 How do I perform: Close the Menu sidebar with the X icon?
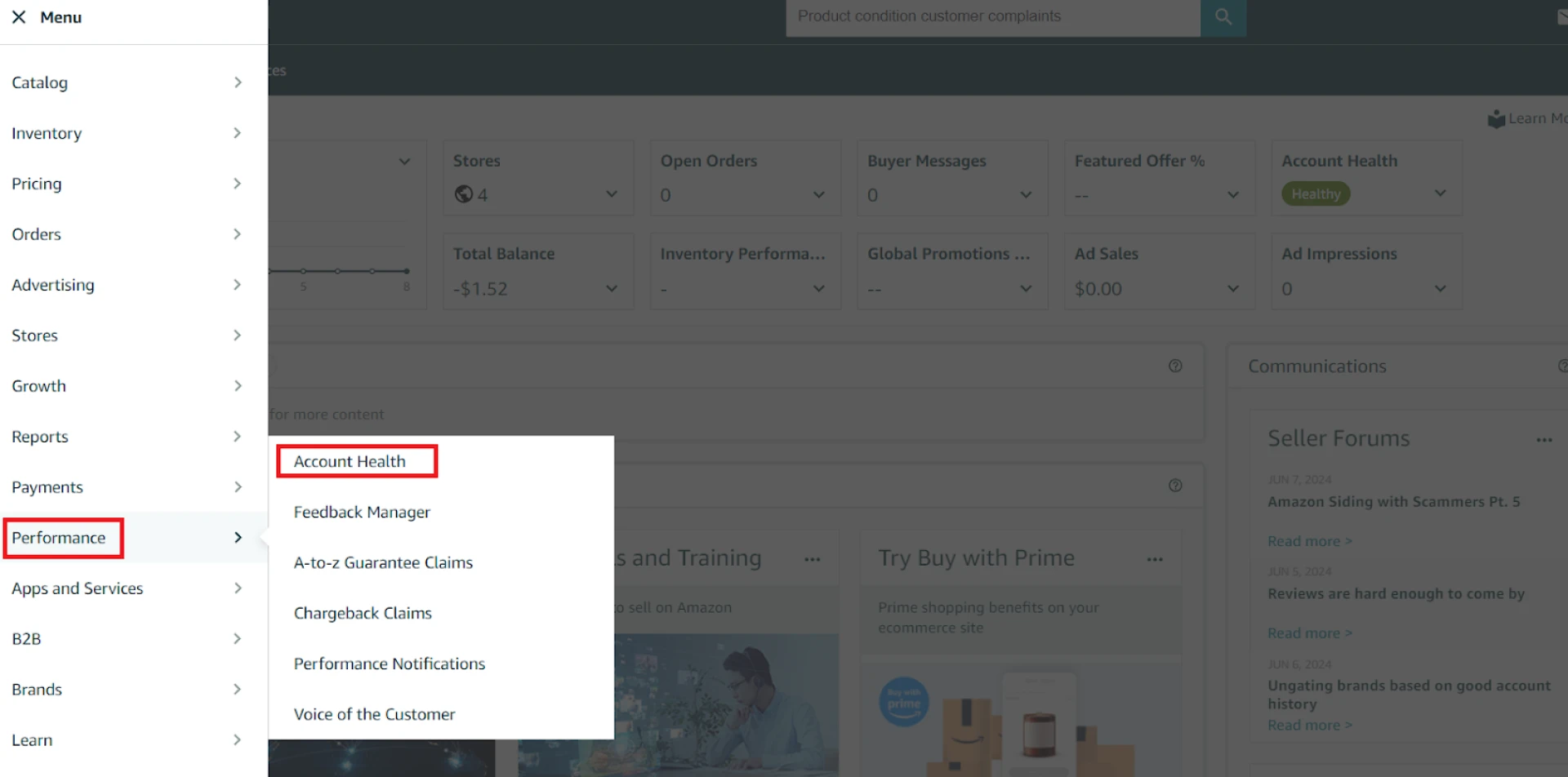[19, 16]
